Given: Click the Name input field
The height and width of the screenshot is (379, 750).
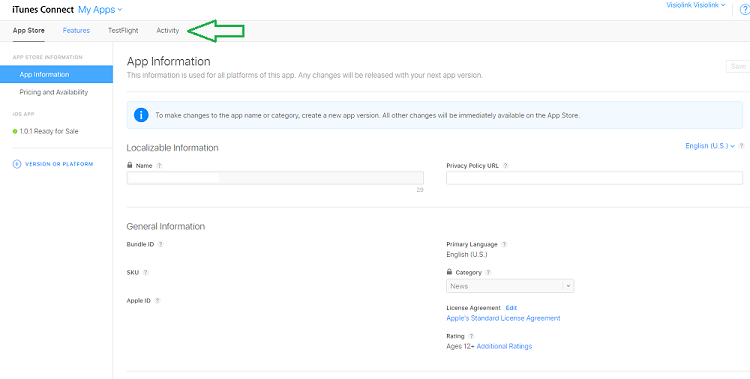Looking at the screenshot, I should [x=275, y=178].
